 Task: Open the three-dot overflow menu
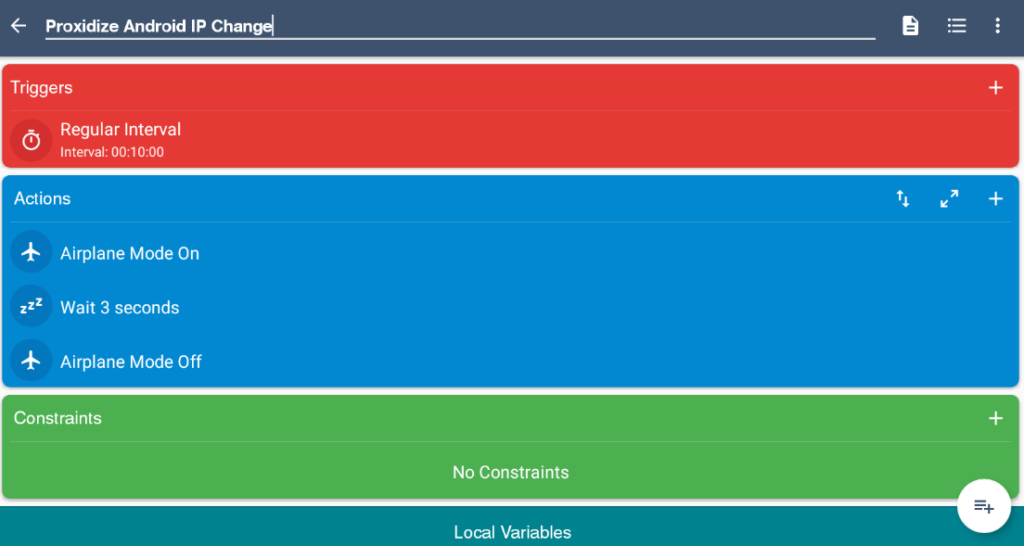[997, 26]
